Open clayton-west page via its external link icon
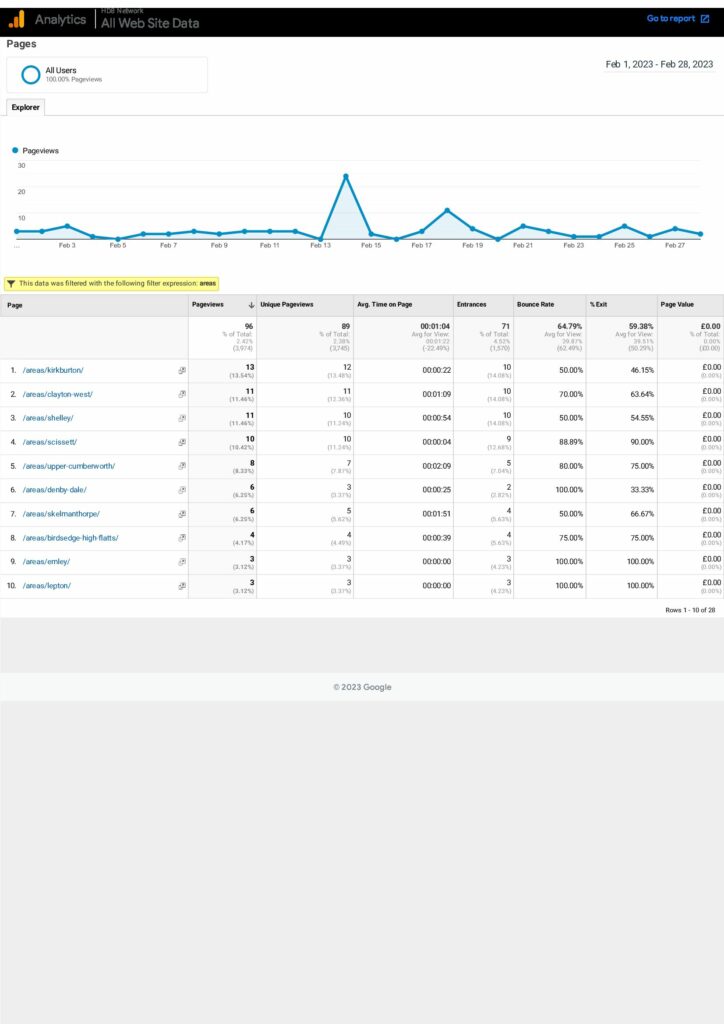This screenshot has width=724, height=1024. 182,394
